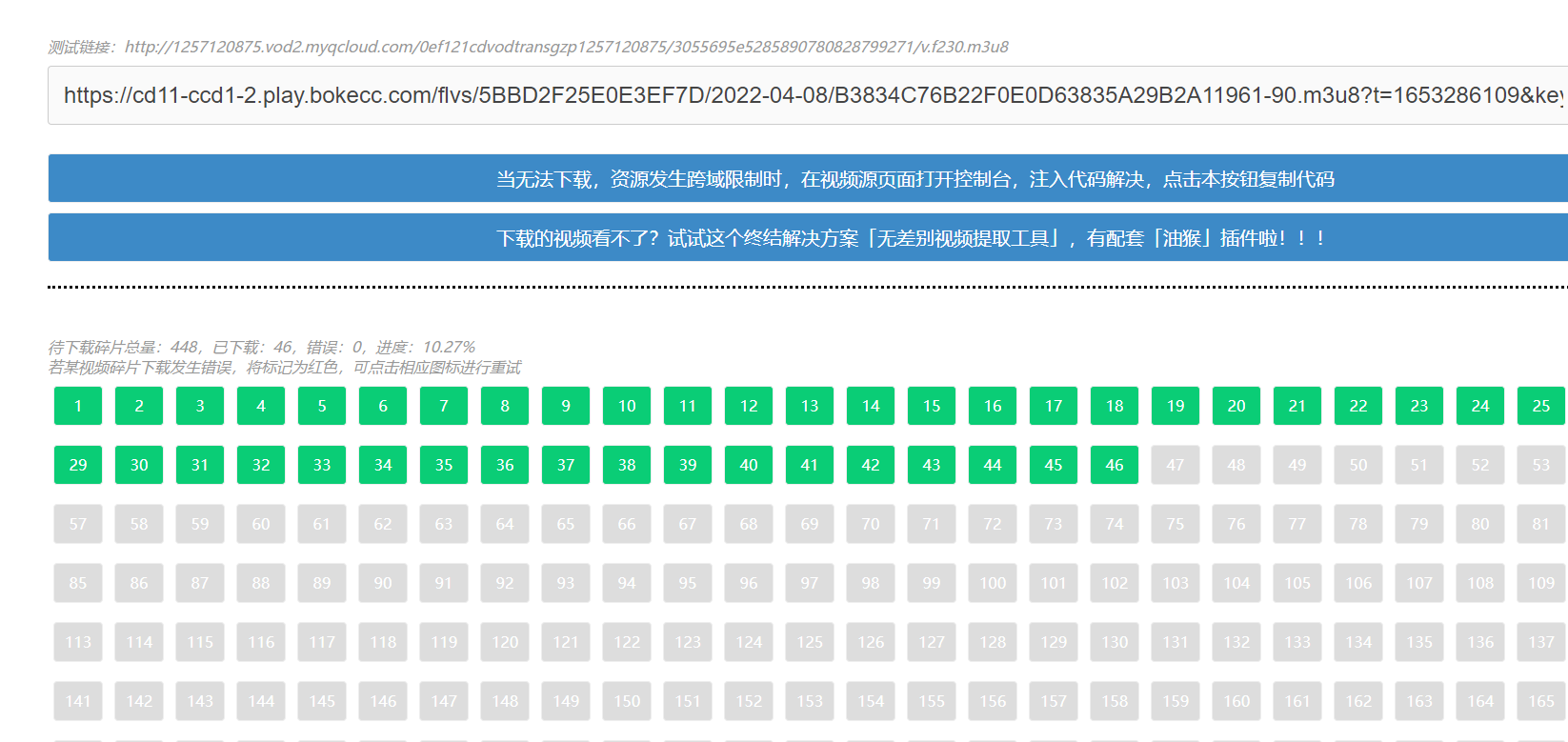The image size is (1568, 742).
Task: Select downloaded segment 1
Action: (78, 406)
